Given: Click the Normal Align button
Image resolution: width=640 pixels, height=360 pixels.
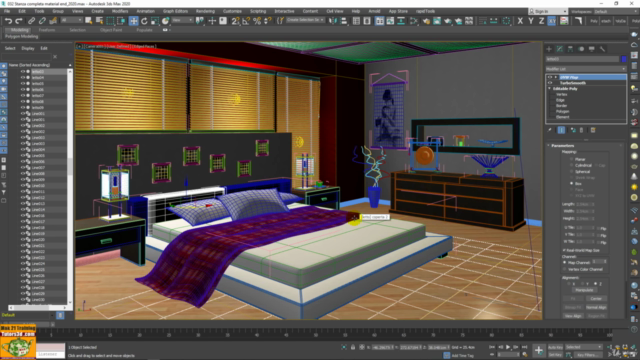Looking at the screenshot, I should click(596, 307).
